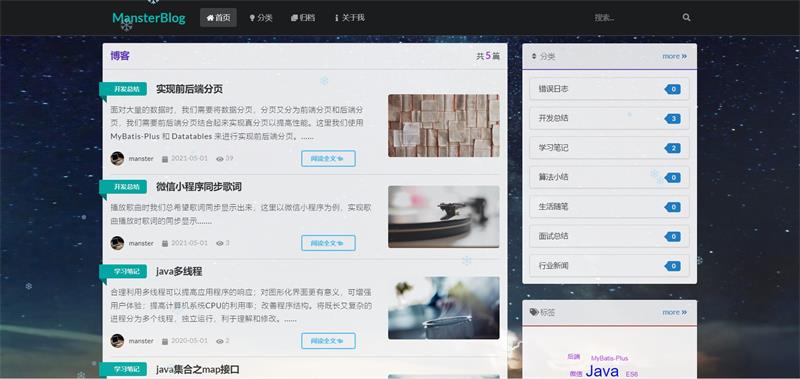Image resolution: width=800 pixels, height=379 pixels.
Task: Click 阅读全文 button for java多线程
Action: coord(328,341)
